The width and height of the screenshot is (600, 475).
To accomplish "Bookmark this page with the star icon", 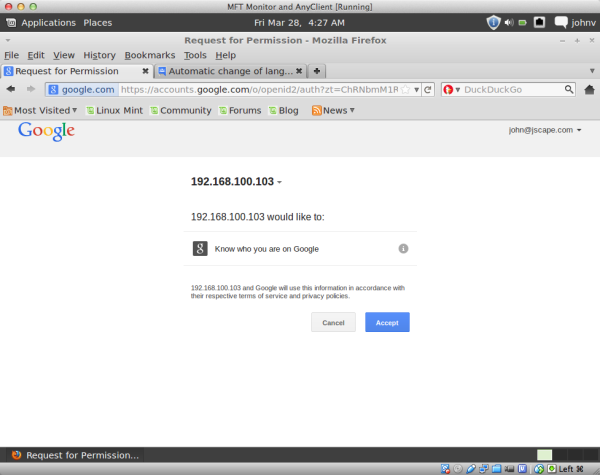I will pos(406,90).
